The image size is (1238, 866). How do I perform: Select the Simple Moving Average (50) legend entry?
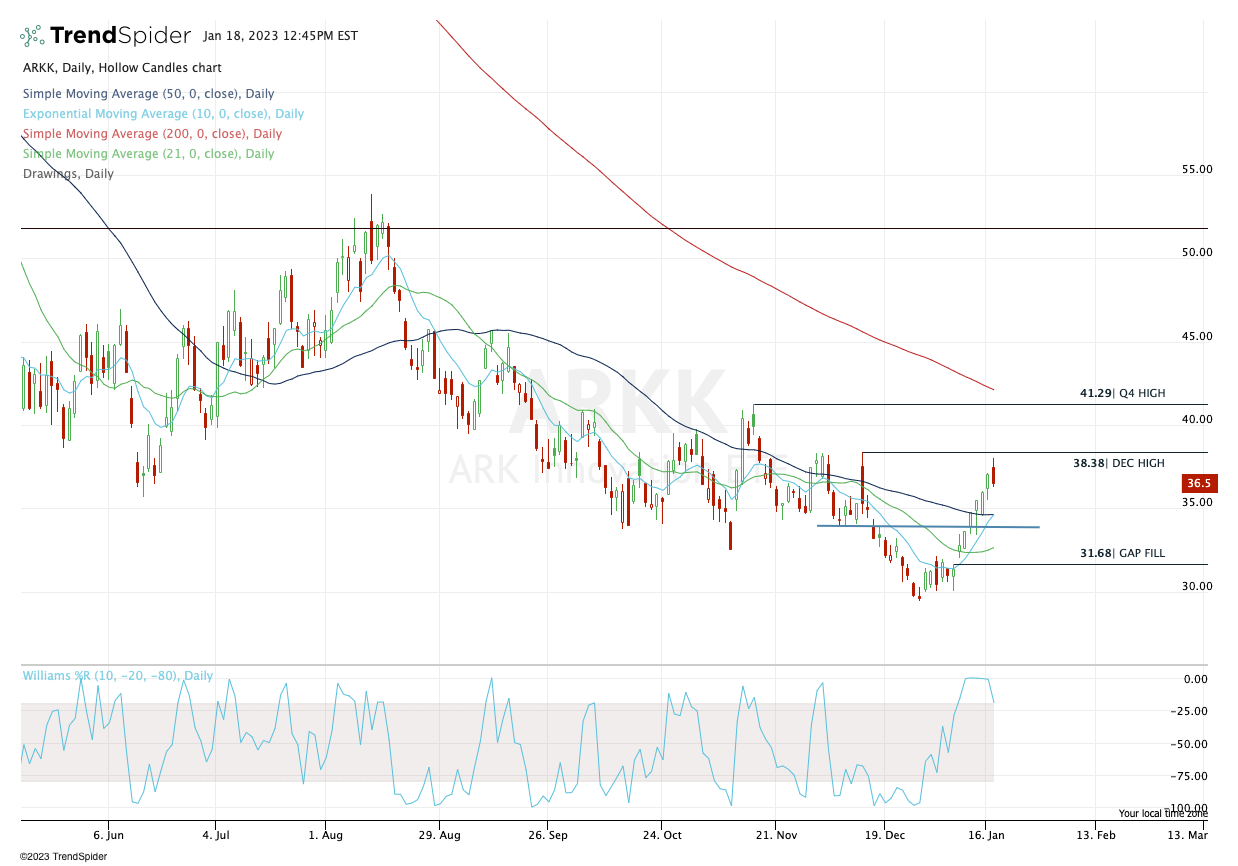coord(148,94)
